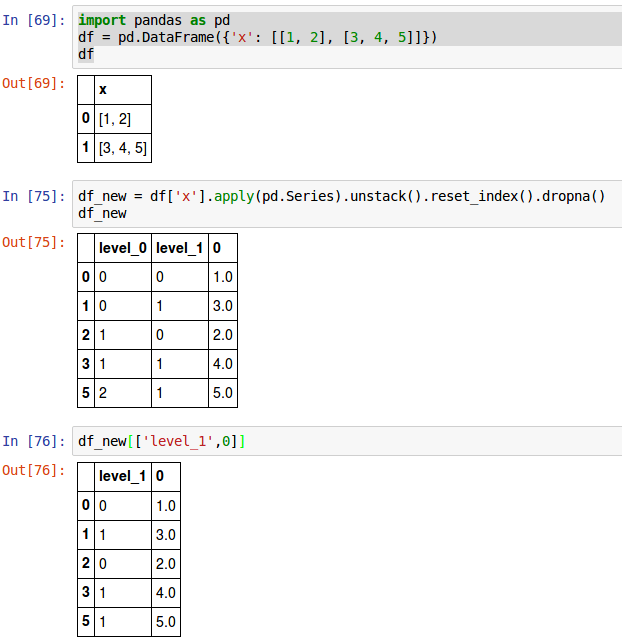
Task: Click the 3.0 value in Out[75] table
Action: (x=223, y=306)
